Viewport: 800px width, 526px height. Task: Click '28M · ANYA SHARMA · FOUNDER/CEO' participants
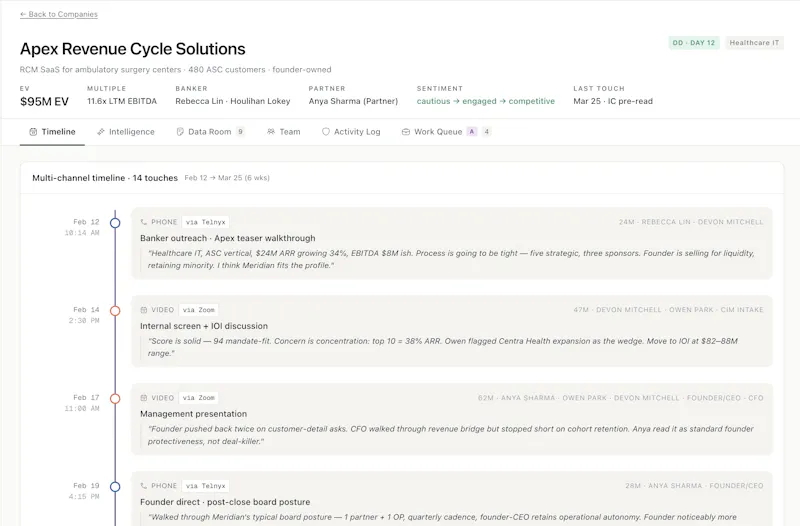point(694,486)
